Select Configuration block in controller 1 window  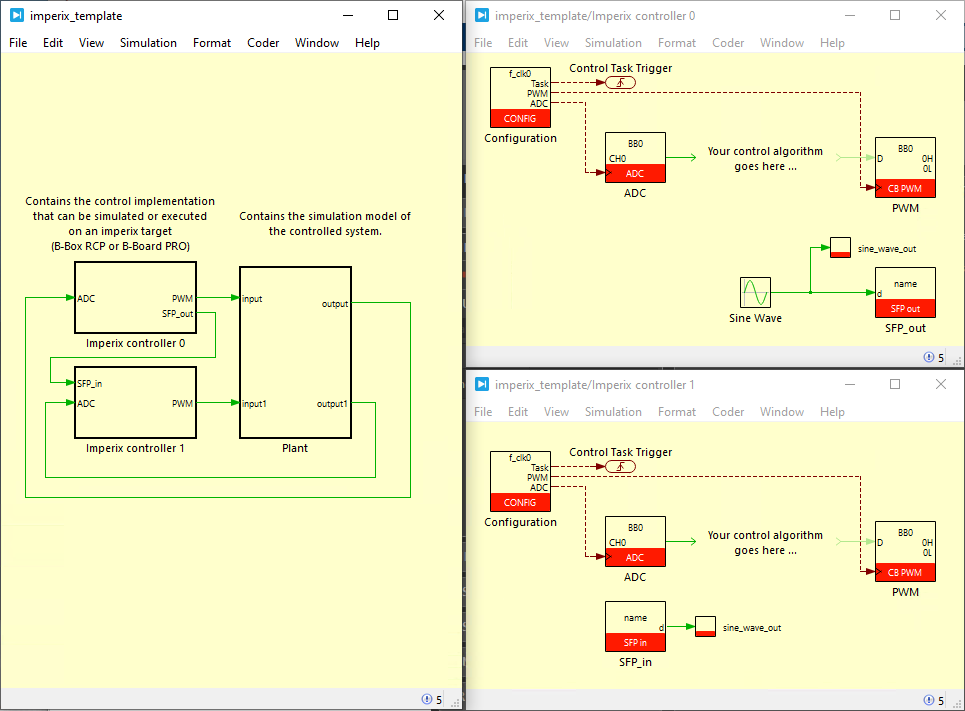pos(520,481)
